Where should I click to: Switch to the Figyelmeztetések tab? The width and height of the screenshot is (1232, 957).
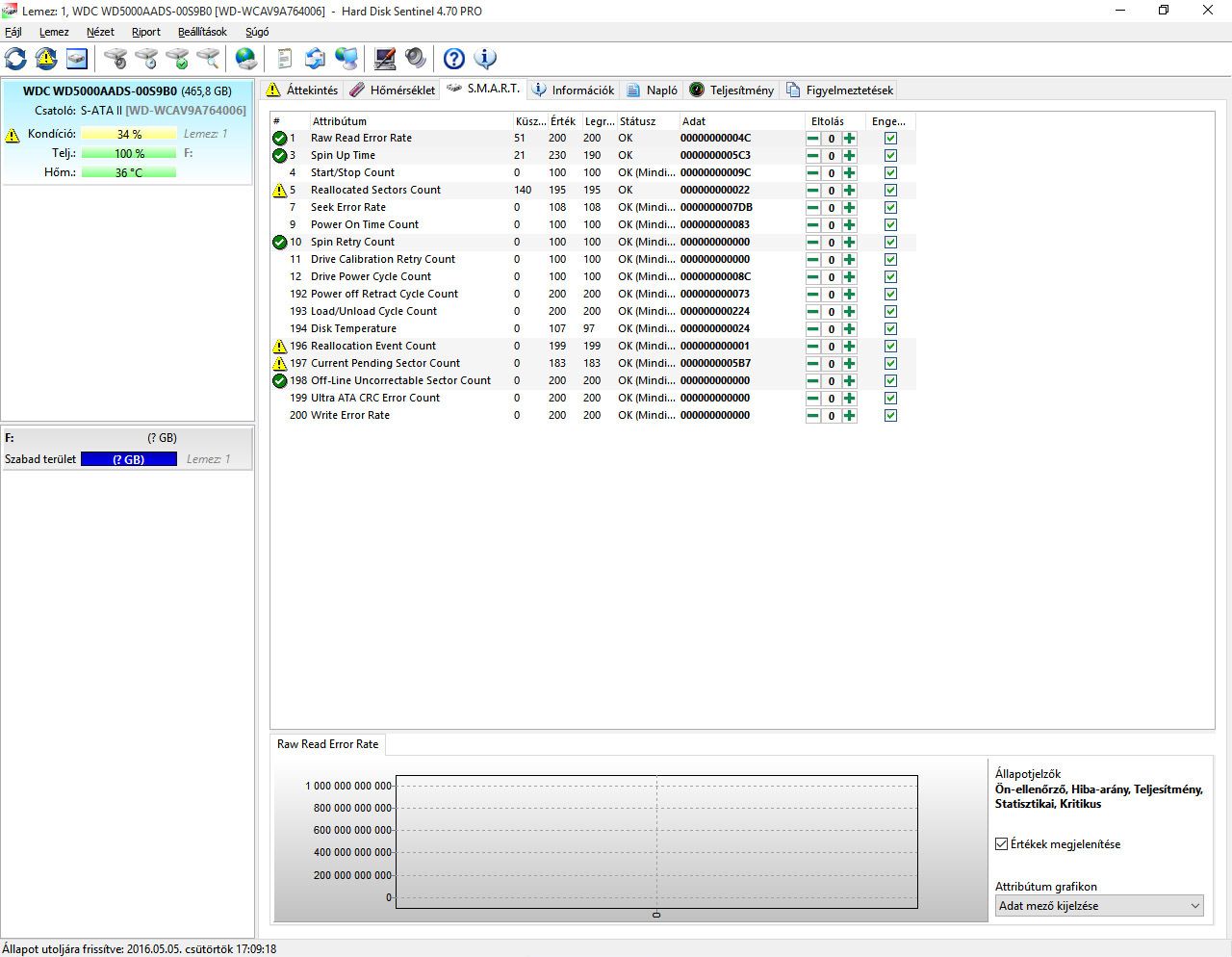[x=840, y=91]
